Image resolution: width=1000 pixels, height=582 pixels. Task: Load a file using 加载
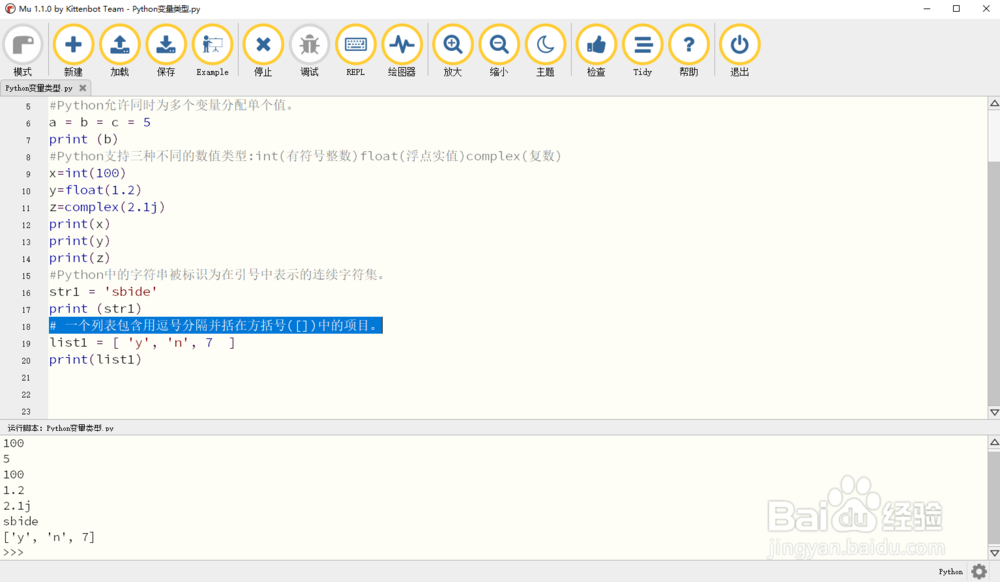120,51
